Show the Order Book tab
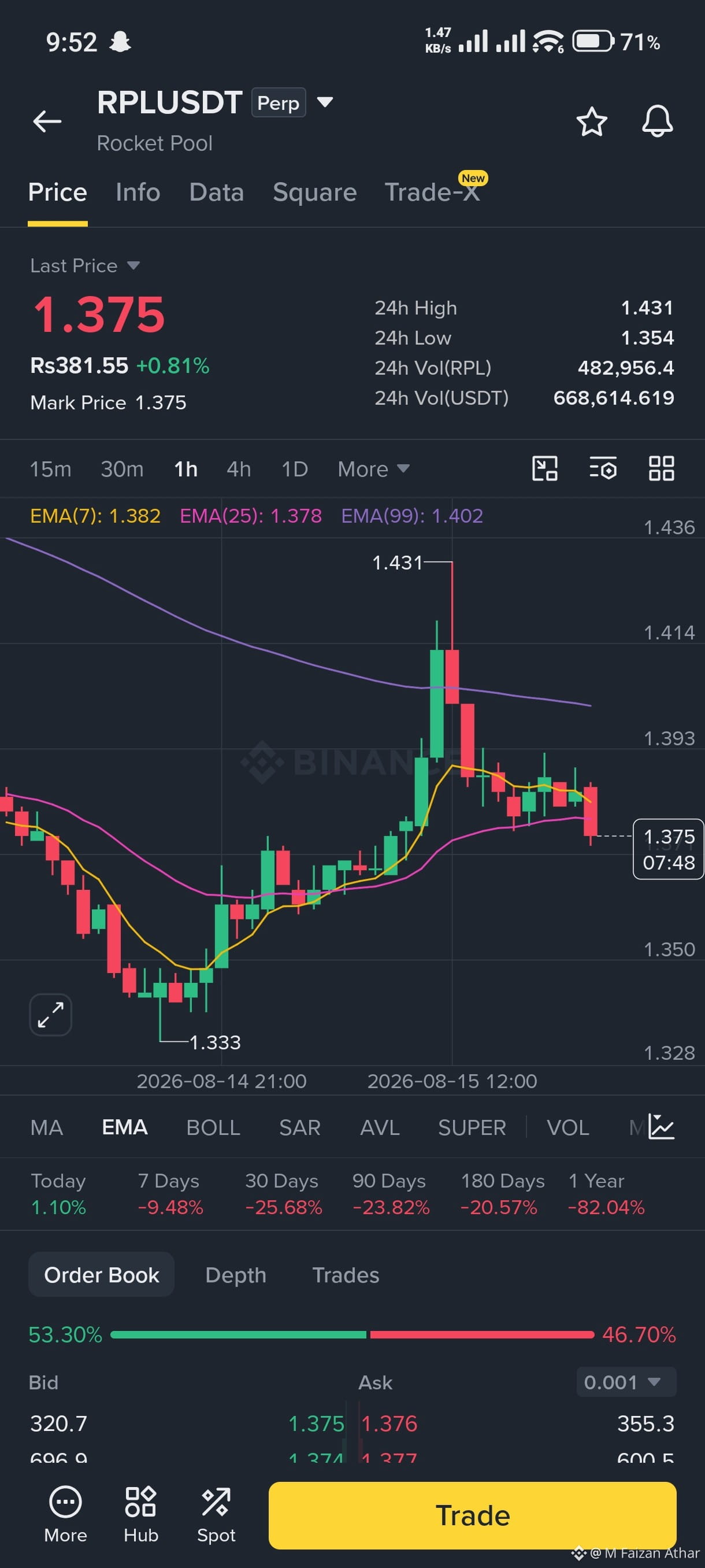The width and height of the screenshot is (705, 1568). (102, 1275)
